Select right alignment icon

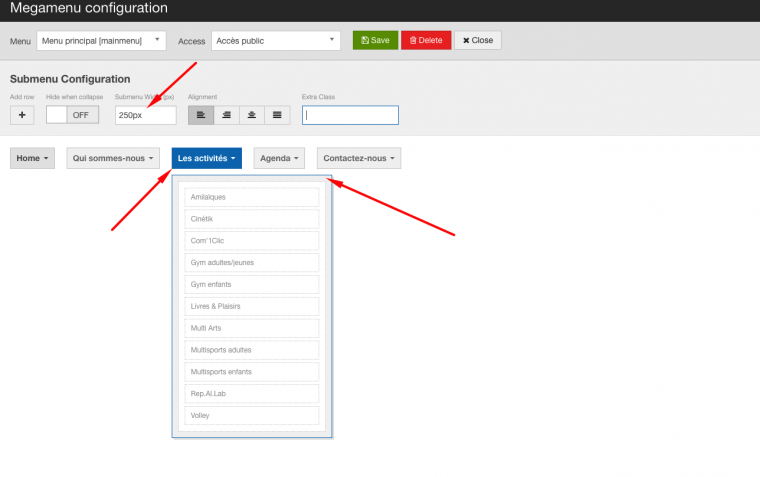pyautogui.click(x=226, y=115)
